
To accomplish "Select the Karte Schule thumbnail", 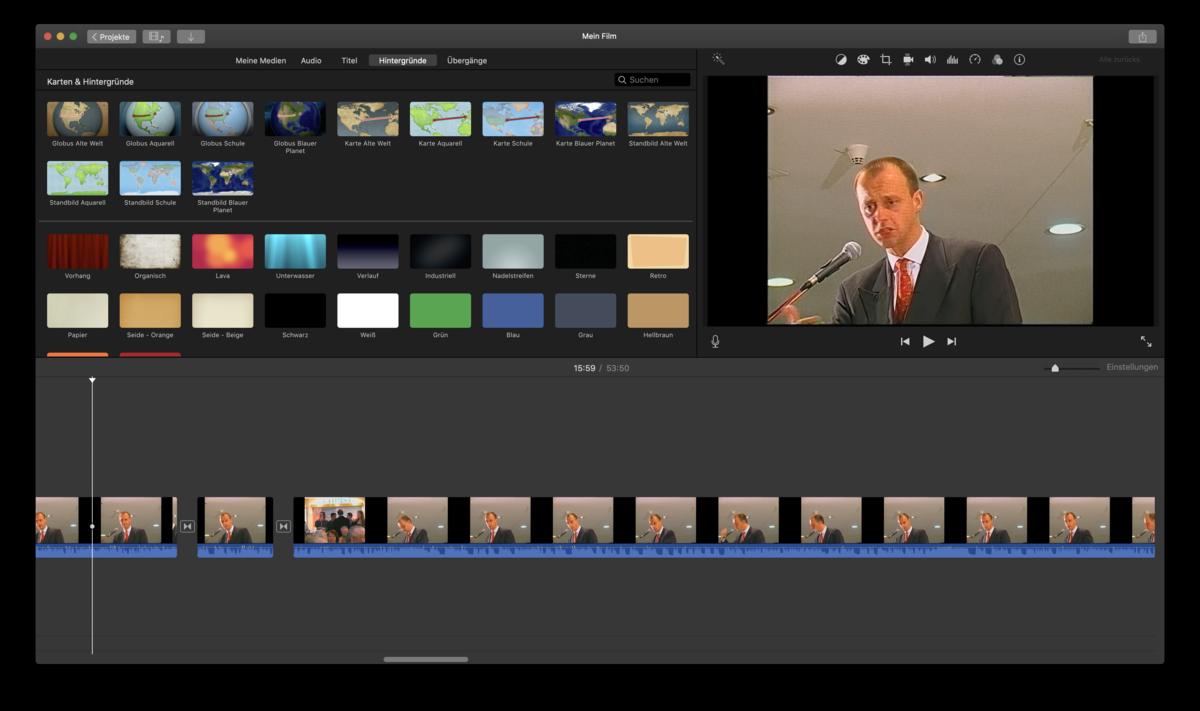I will pyautogui.click(x=513, y=119).
